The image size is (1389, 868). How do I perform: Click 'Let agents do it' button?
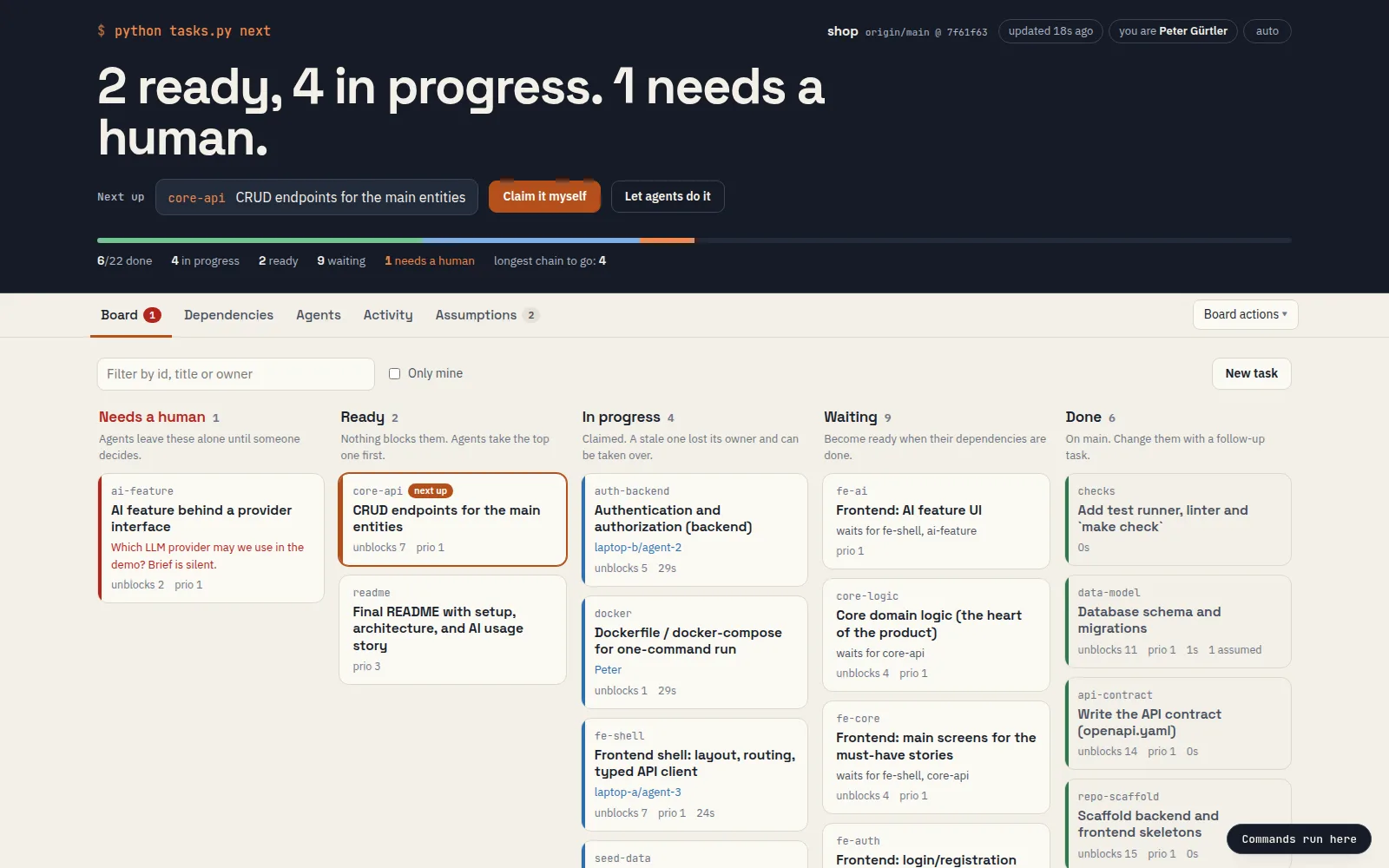click(668, 196)
